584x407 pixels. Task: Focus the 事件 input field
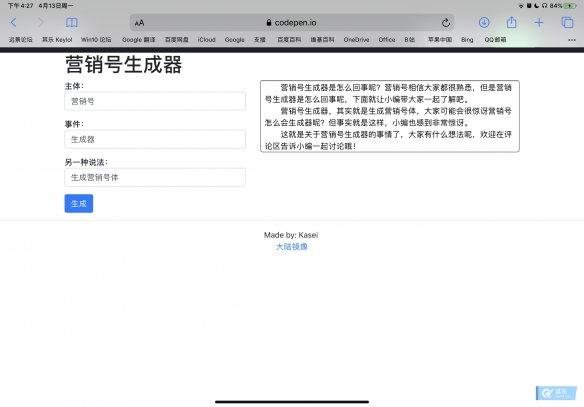coord(155,139)
